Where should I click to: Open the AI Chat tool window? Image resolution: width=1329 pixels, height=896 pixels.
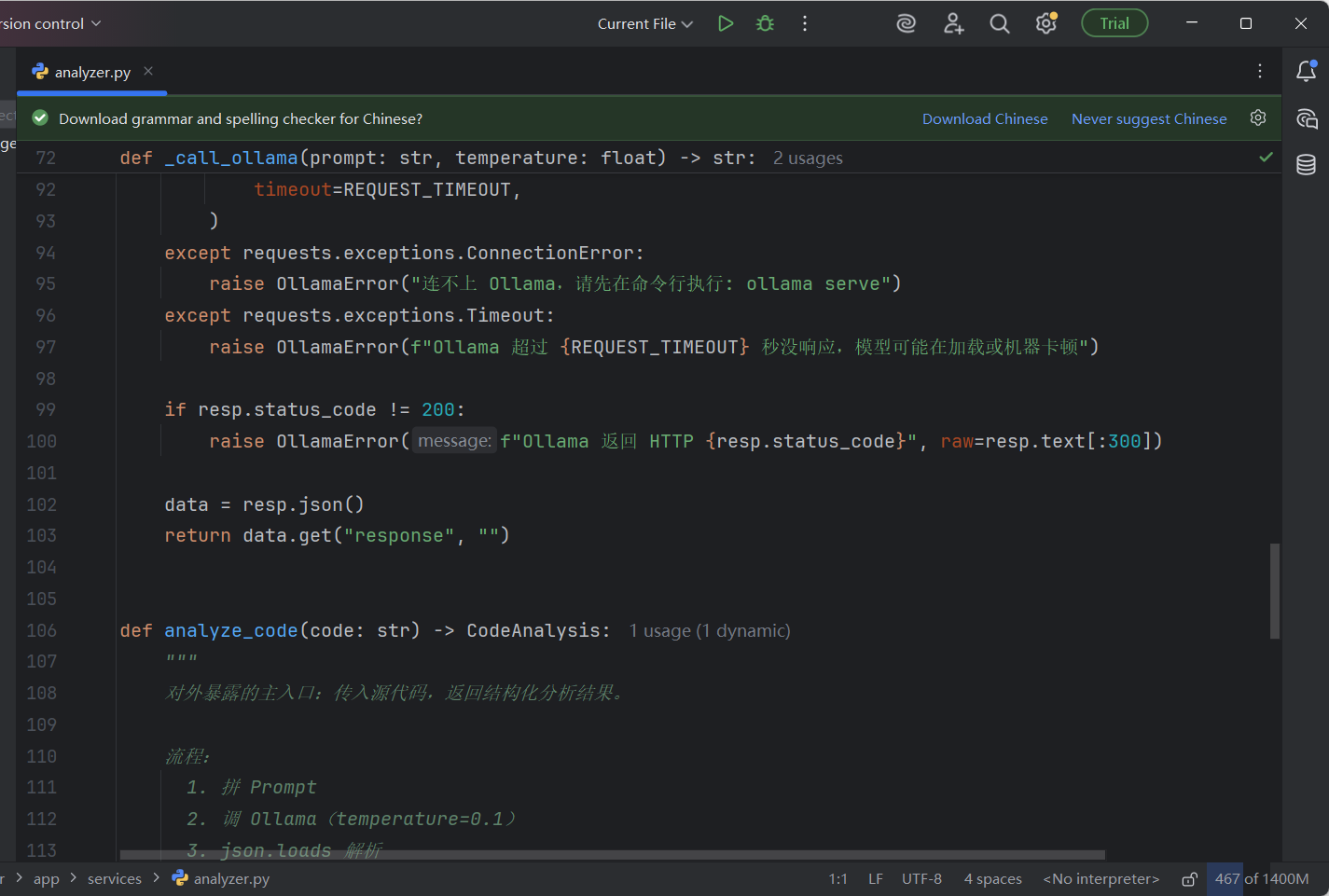pos(1307,118)
